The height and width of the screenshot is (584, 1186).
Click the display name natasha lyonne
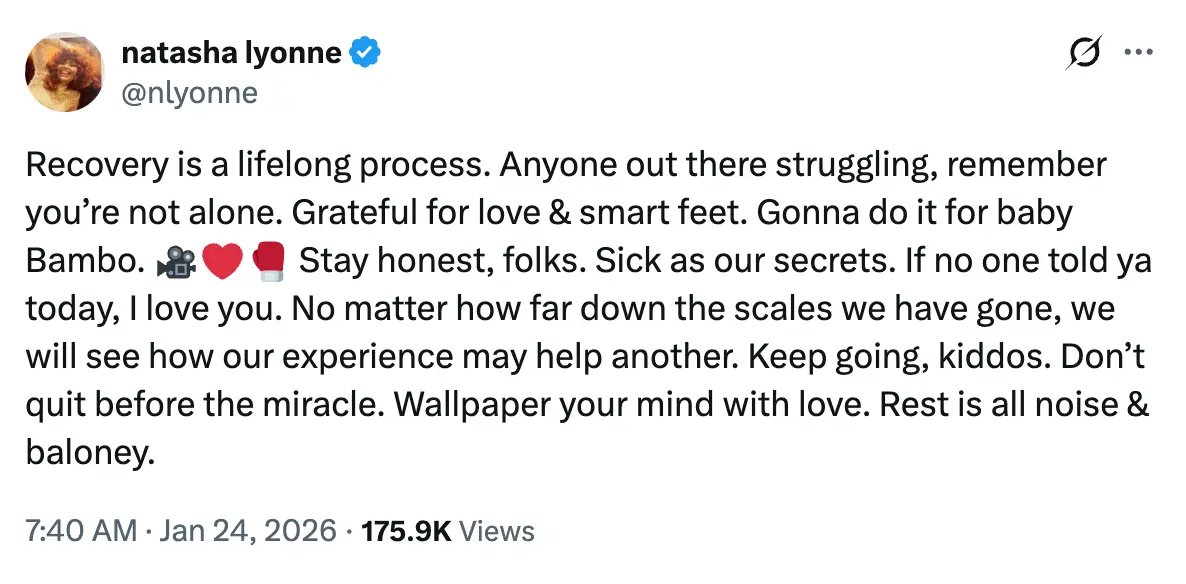pyautogui.click(x=230, y=53)
